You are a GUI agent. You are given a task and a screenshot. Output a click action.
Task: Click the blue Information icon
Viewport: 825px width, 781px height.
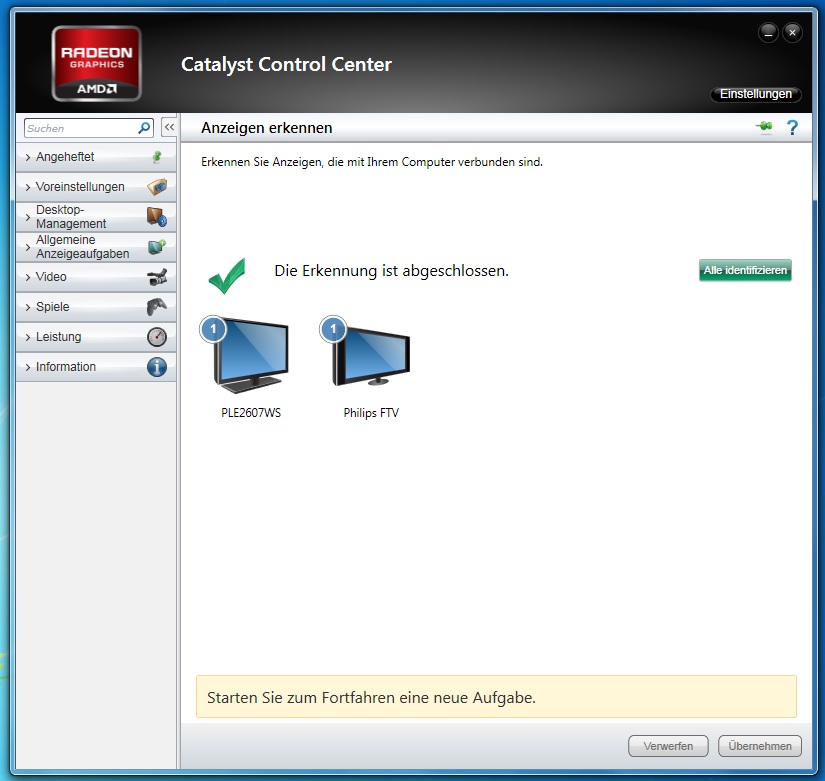click(x=157, y=367)
